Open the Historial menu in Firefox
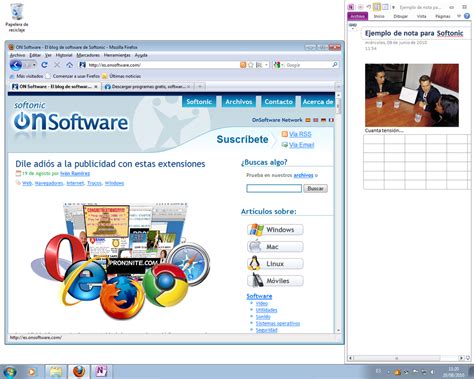The image size is (474, 379). [64, 55]
